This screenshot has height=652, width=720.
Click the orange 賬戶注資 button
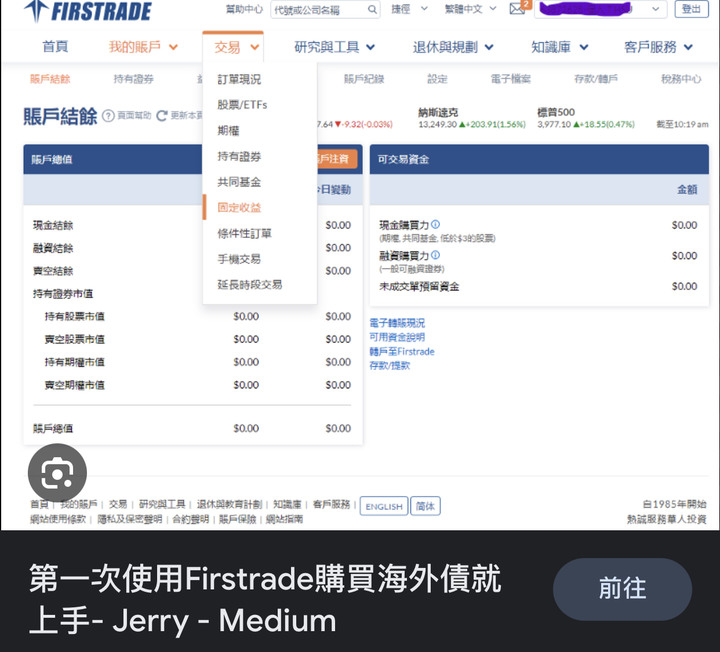(336, 159)
